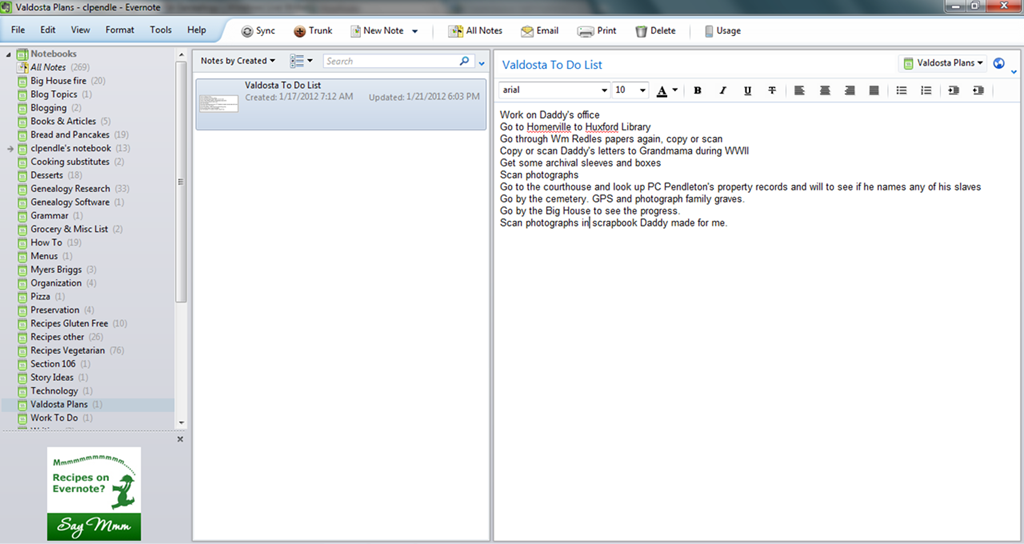Image resolution: width=1024 pixels, height=544 pixels.
Task: Open the Tools menu
Action: point(161,30)
